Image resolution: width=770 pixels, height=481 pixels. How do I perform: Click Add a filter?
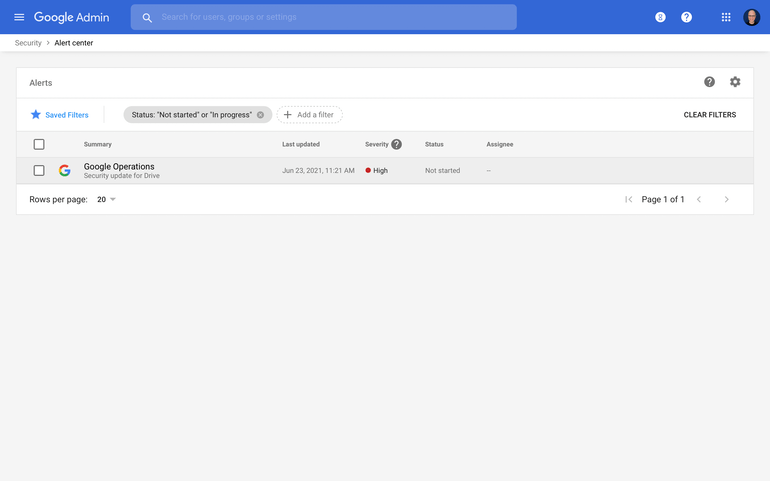point(309,114)
